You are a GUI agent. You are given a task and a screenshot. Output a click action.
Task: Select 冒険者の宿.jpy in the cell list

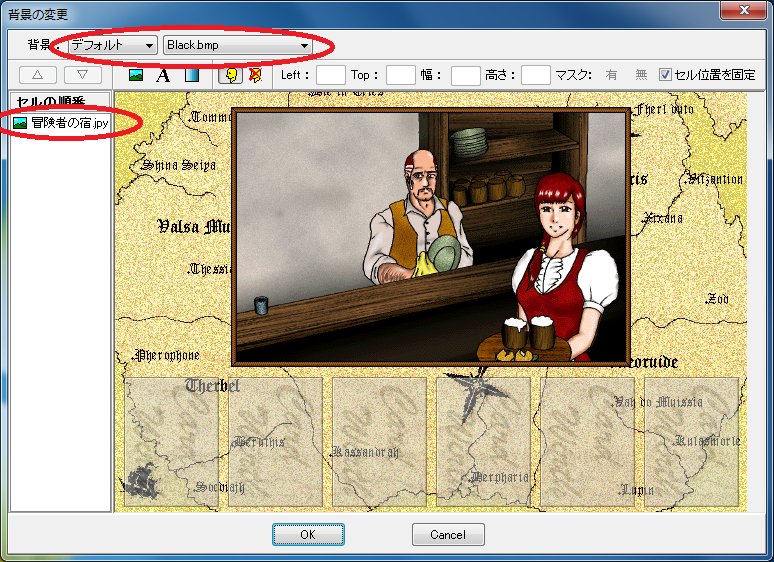tap(61, 123)
